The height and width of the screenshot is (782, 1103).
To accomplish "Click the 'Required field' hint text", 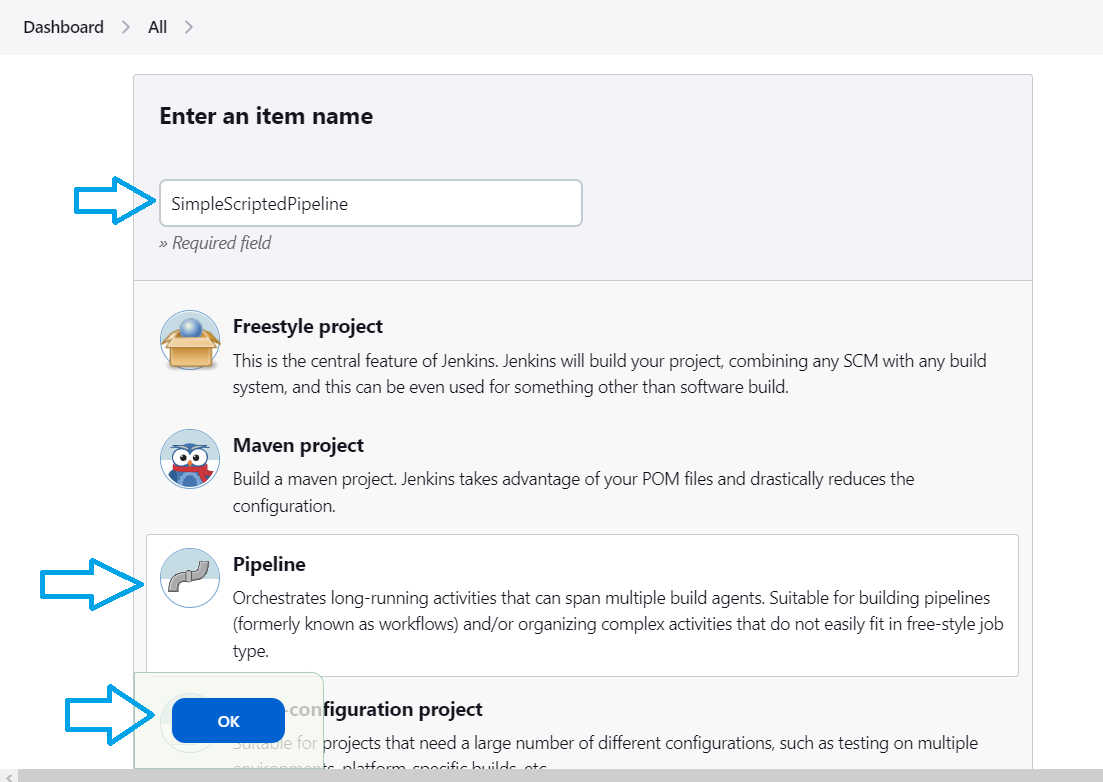I will point(215,243).
